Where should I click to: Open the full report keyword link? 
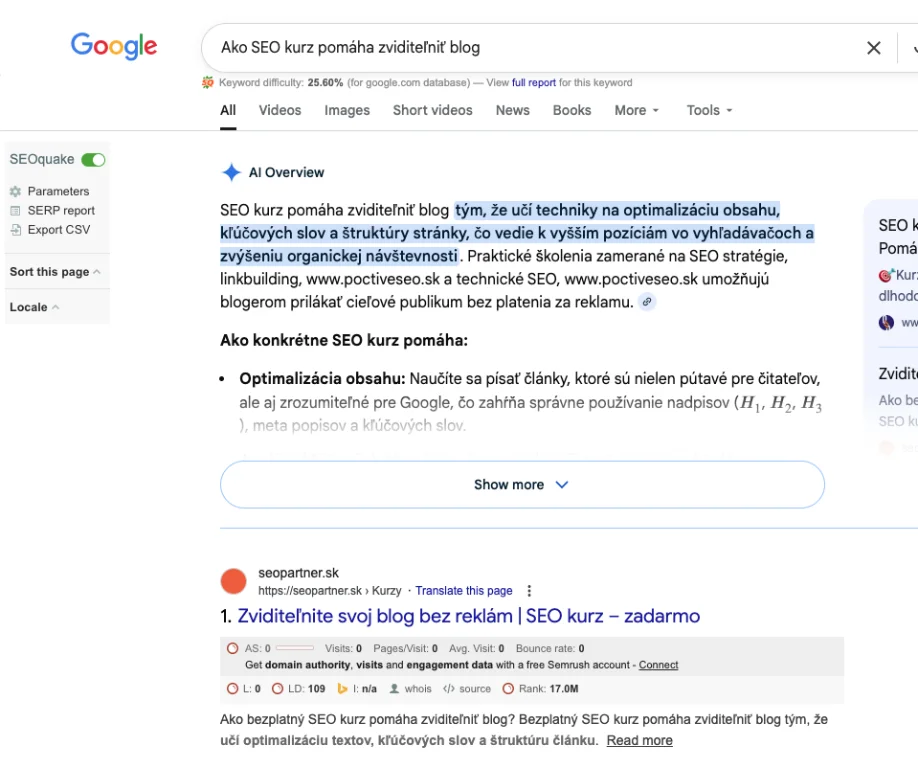point(533,83)
